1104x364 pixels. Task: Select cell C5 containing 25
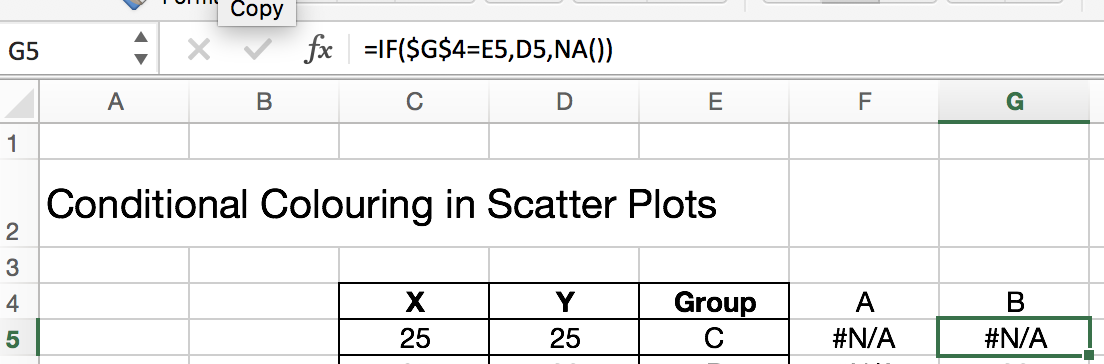click(414, 339)
